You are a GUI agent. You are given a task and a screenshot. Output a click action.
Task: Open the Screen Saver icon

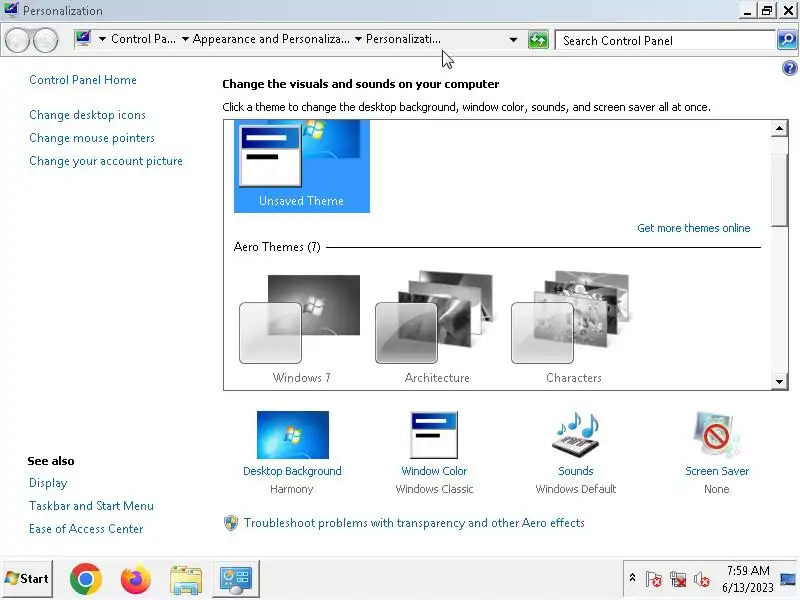pyautogui.click(x=716, y=435)
